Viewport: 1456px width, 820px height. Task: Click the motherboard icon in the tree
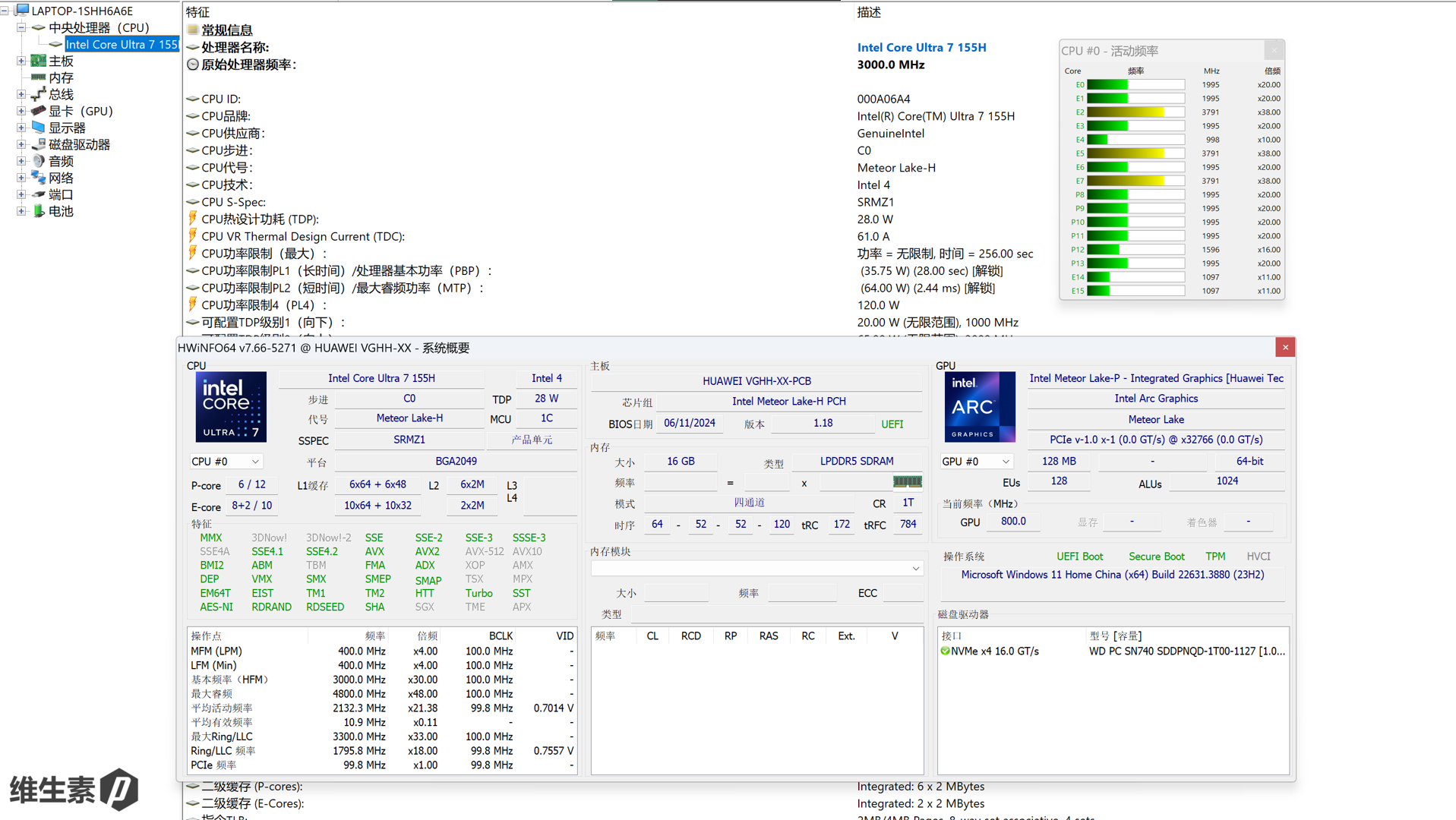coord(38,61)
